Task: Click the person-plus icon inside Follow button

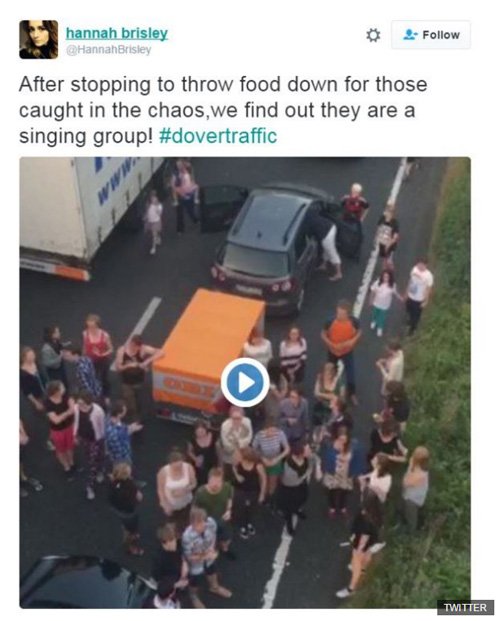Action: pyautogui.click(x=410, y=35)
